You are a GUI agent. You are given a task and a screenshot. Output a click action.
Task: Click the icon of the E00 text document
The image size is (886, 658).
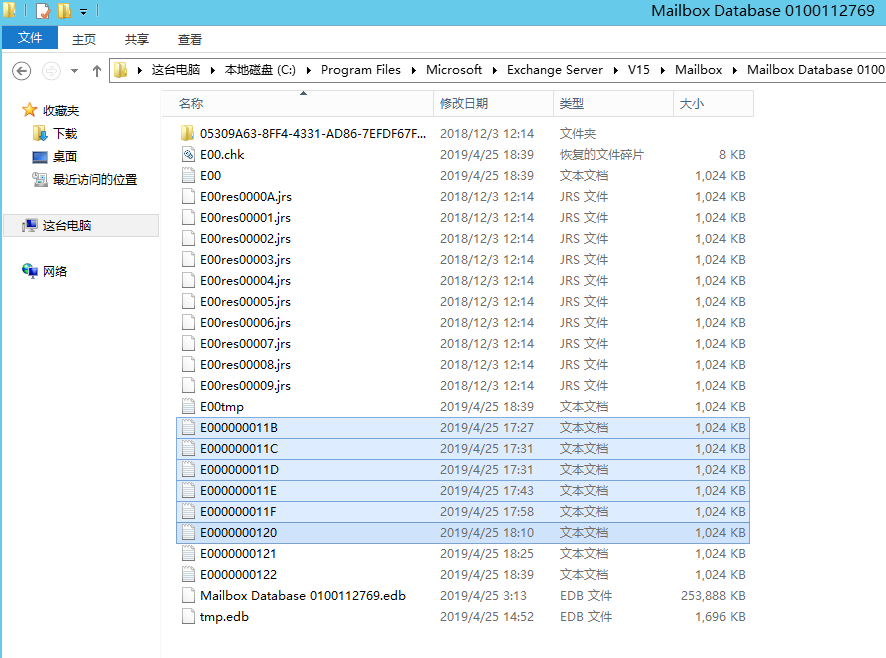point(188,175)
